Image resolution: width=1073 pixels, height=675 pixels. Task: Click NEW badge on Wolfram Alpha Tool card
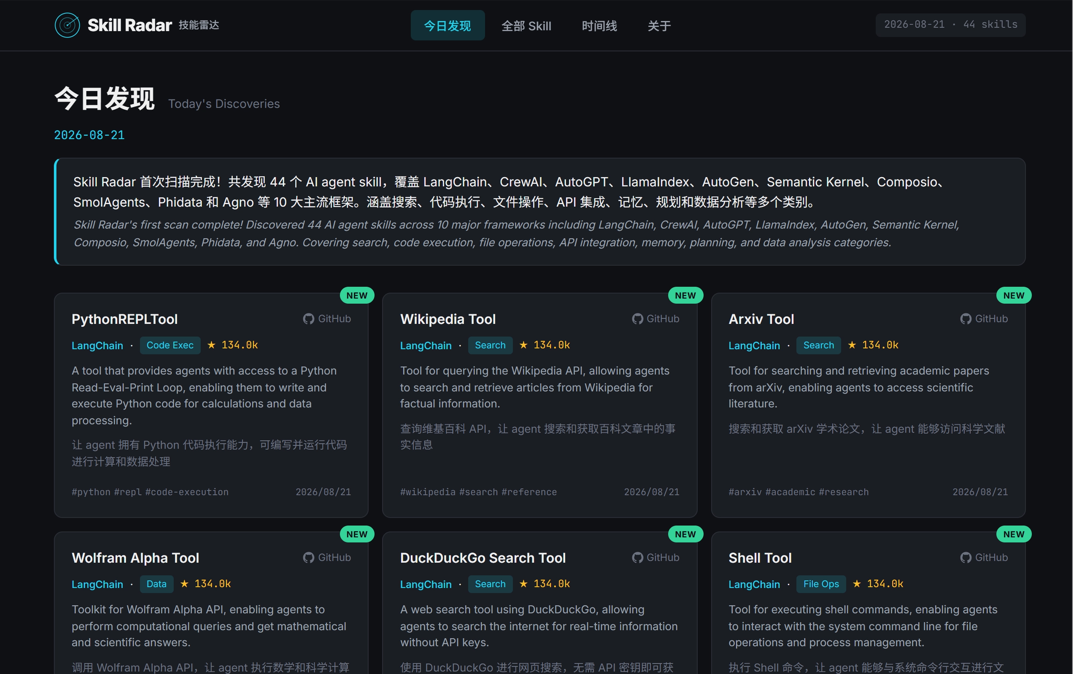point(357,535)
